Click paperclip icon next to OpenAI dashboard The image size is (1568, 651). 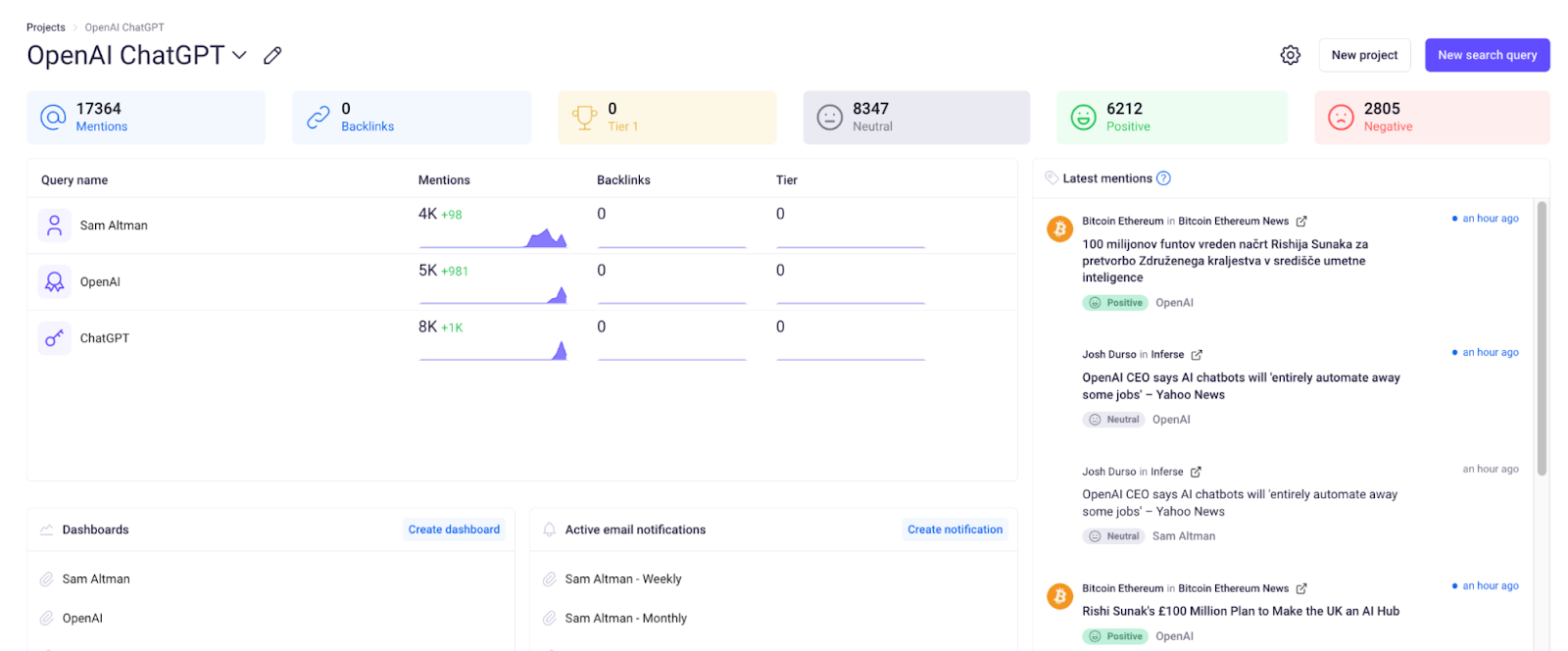pos(46,619)
